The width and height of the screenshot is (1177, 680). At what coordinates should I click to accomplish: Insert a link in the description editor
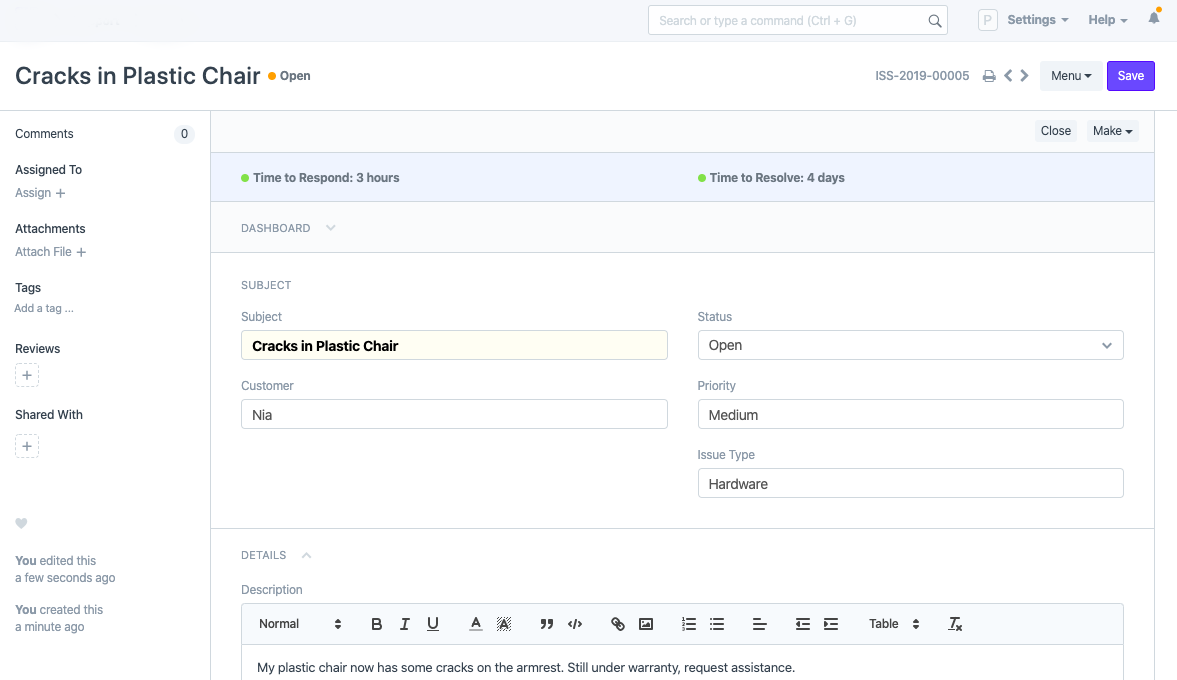[618, 624]
